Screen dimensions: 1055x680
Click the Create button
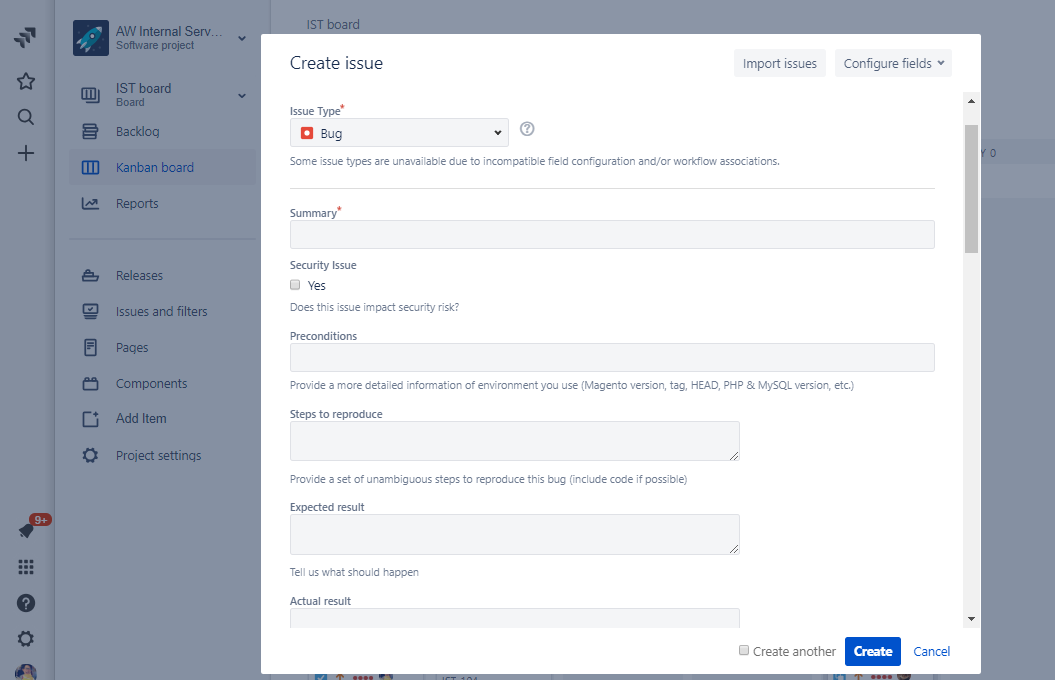point(872,651)
